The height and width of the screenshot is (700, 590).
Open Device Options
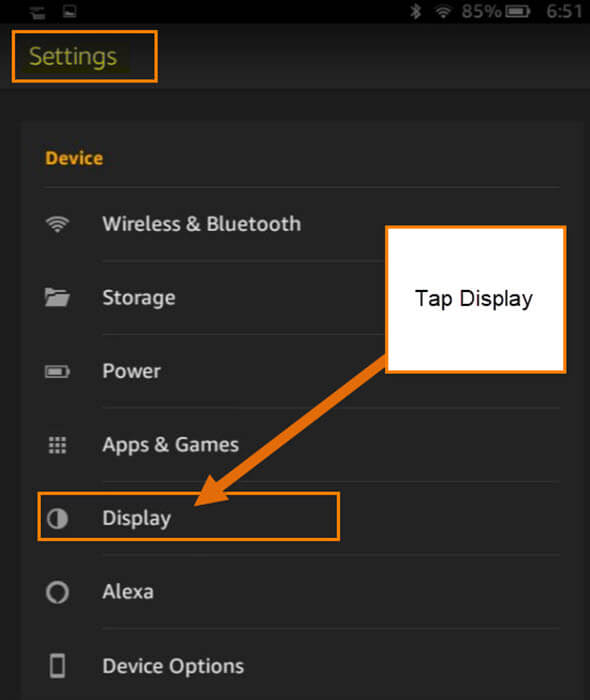[x=302, y=666]
